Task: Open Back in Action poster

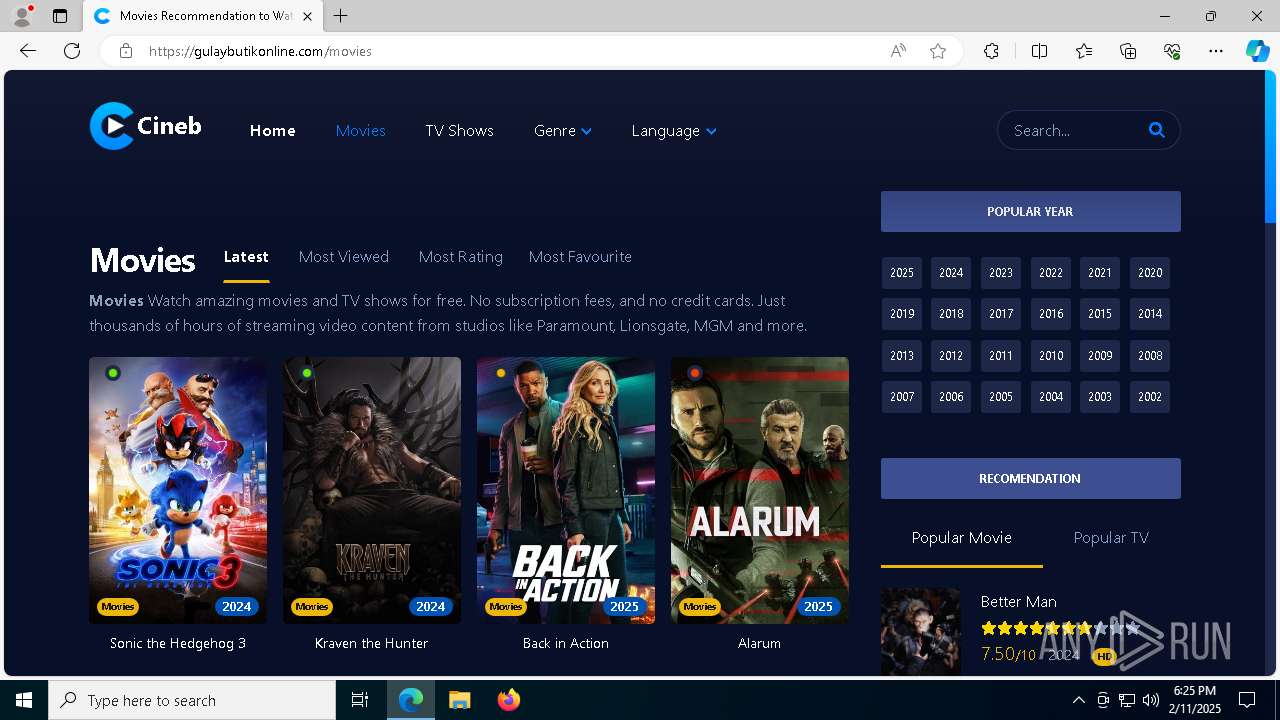Action: click(566, 490)
